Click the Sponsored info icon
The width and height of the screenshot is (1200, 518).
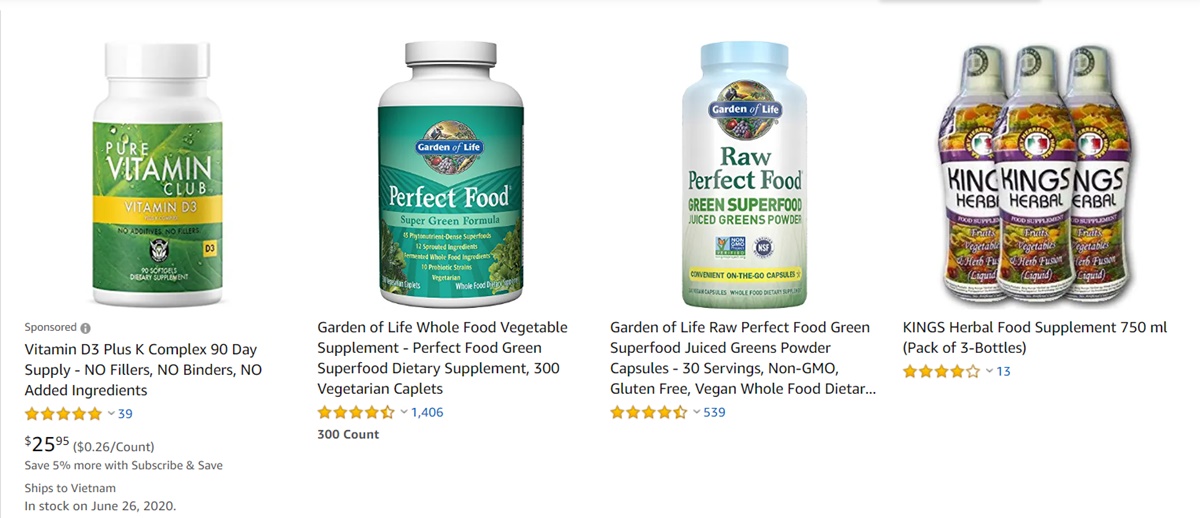pos(85,328)
